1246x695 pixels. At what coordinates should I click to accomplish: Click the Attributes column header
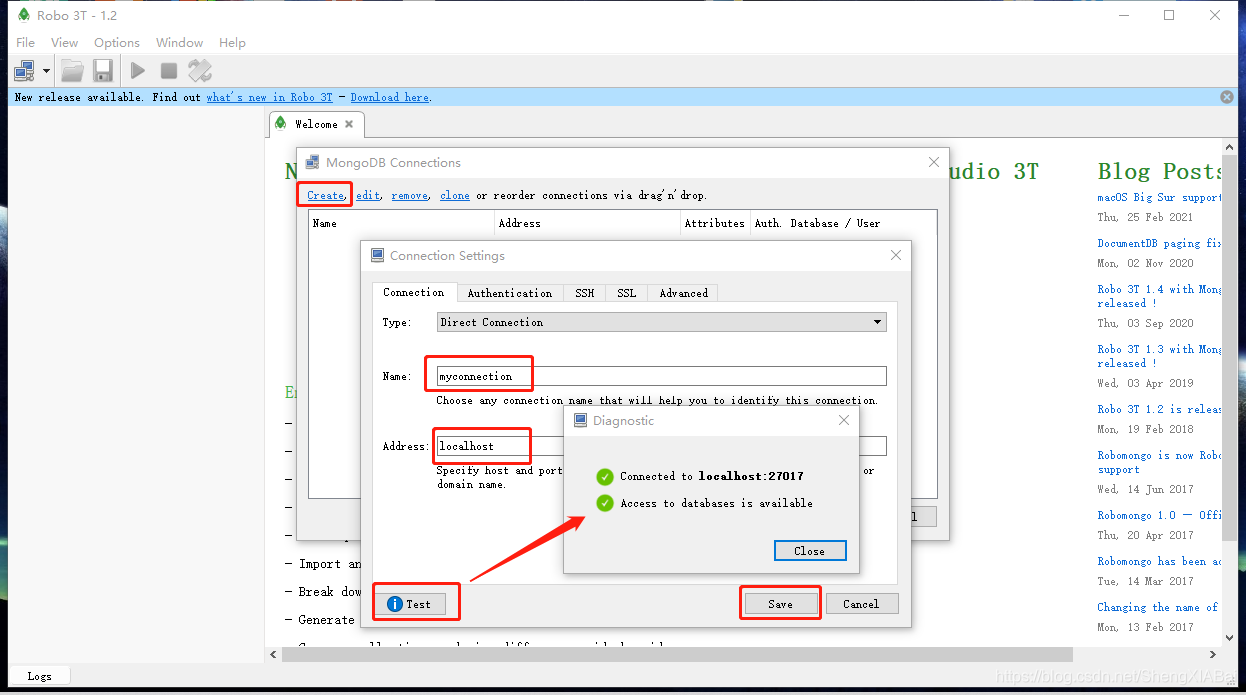(715, 223)
